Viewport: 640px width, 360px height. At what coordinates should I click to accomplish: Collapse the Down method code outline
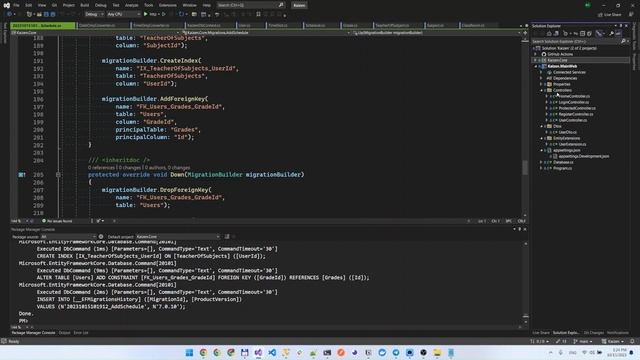(58, 175)
